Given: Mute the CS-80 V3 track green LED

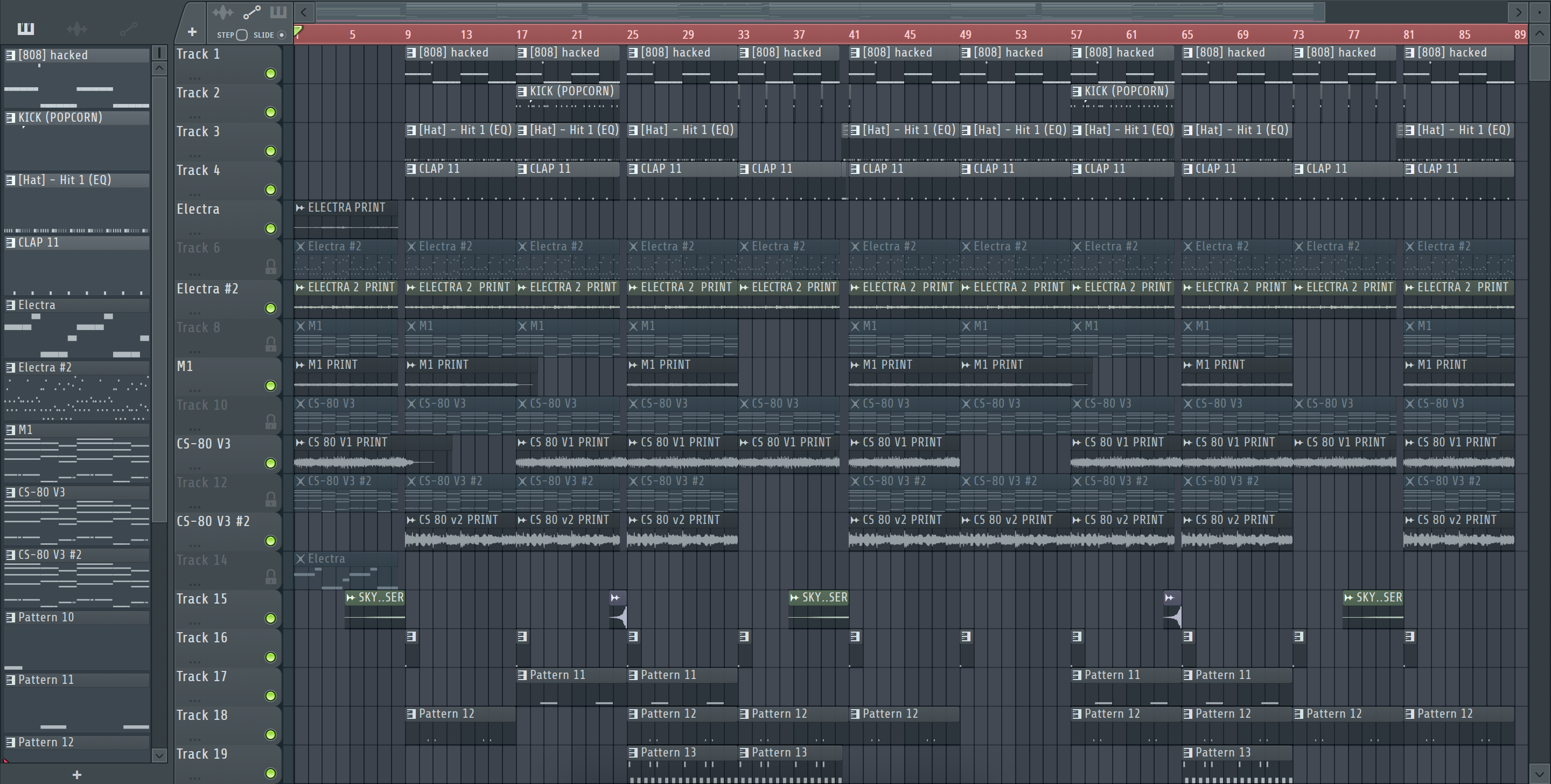Looking at the screenshot, I should (x=270, y=464).
